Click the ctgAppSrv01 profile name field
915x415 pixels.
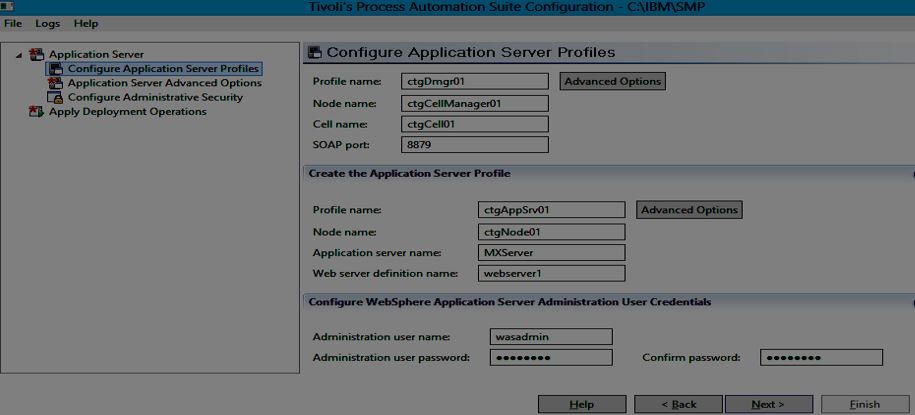[x=551, y=209]
